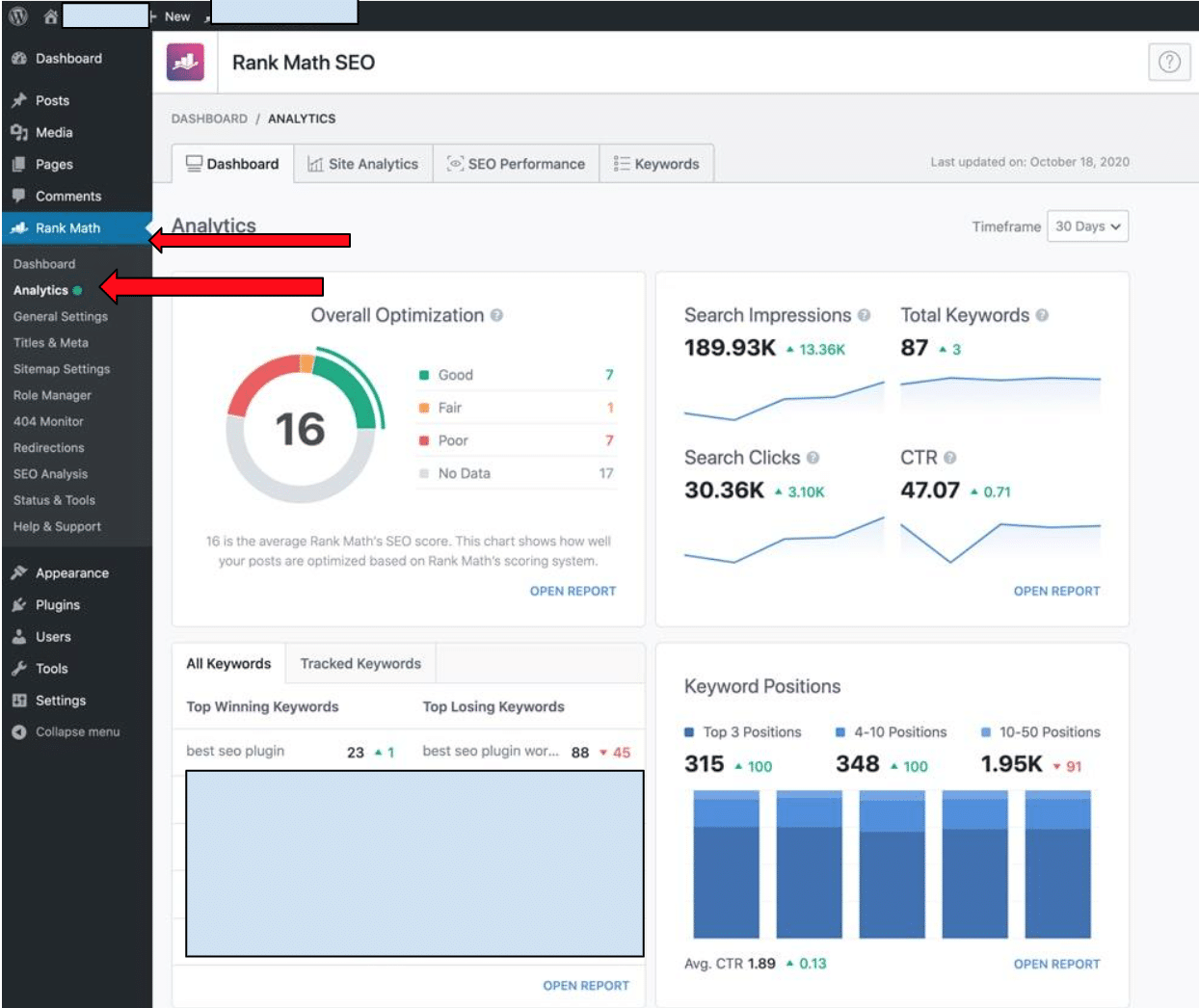Viewport: 1199px width, 1008px height.
Task: Click the Plugins plug icon in sidebar
Action: pyautogui.click(x=19, y=604)
